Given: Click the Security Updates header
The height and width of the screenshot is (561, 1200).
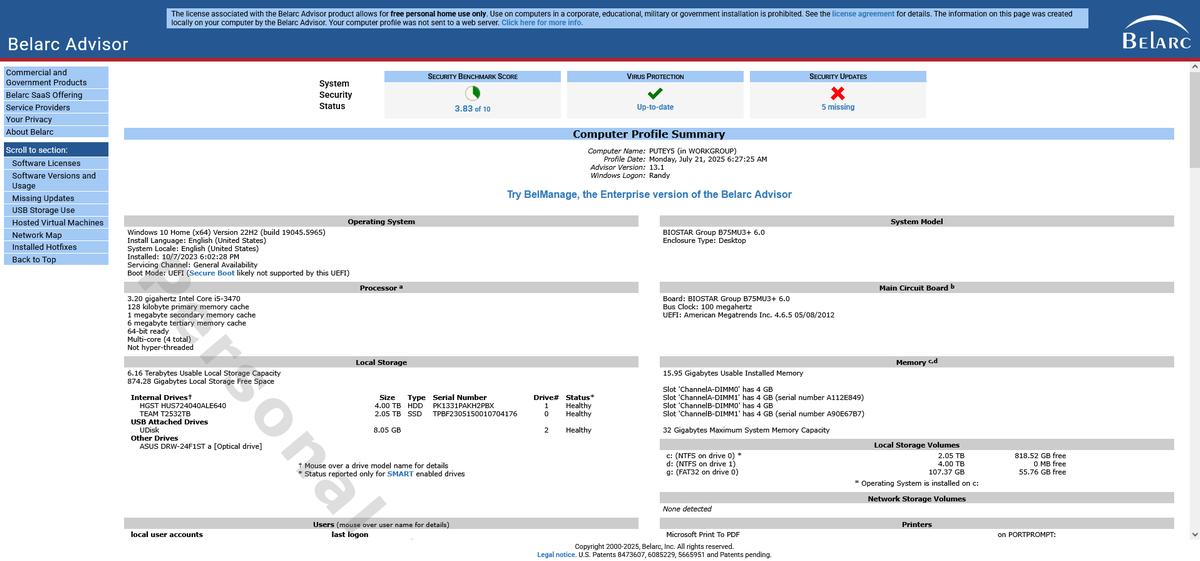Looking at the screenshot, I should (838, 76).
